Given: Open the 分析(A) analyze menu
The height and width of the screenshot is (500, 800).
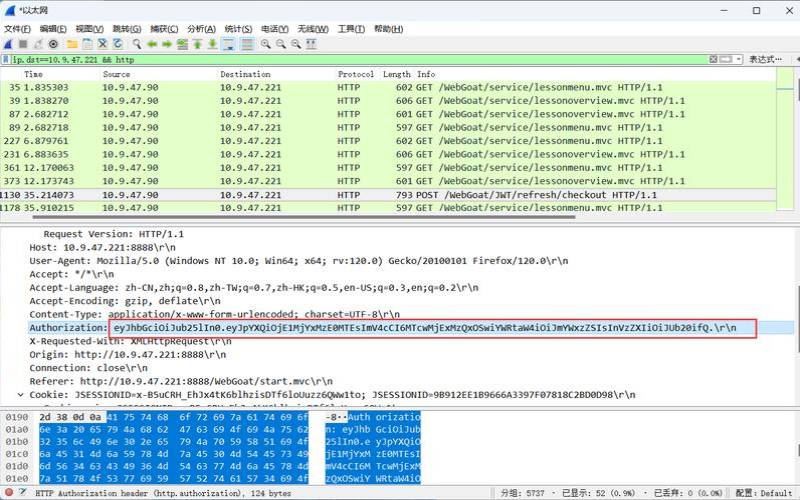Looking at the screenshot, I should pos(201,29).
